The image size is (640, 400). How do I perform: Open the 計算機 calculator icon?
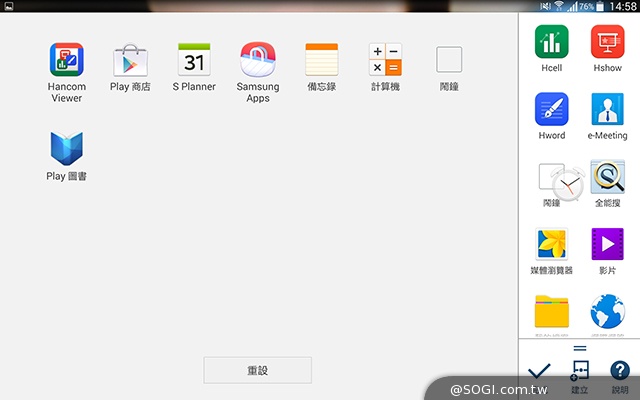tap(385, 60)
